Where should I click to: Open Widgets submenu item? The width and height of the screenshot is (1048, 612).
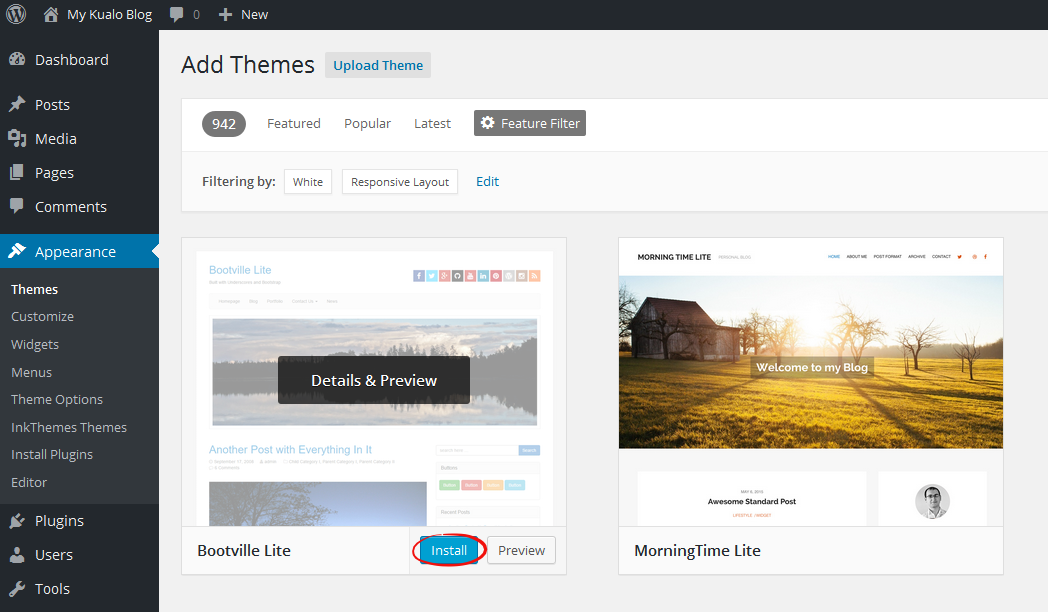35,345
